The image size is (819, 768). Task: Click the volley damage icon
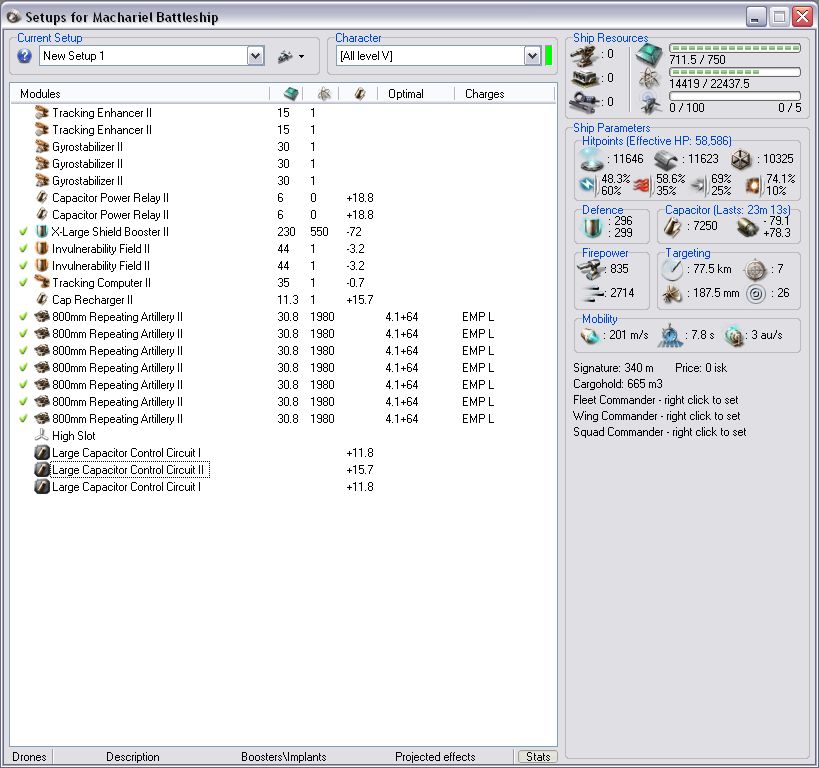point(592,294)
